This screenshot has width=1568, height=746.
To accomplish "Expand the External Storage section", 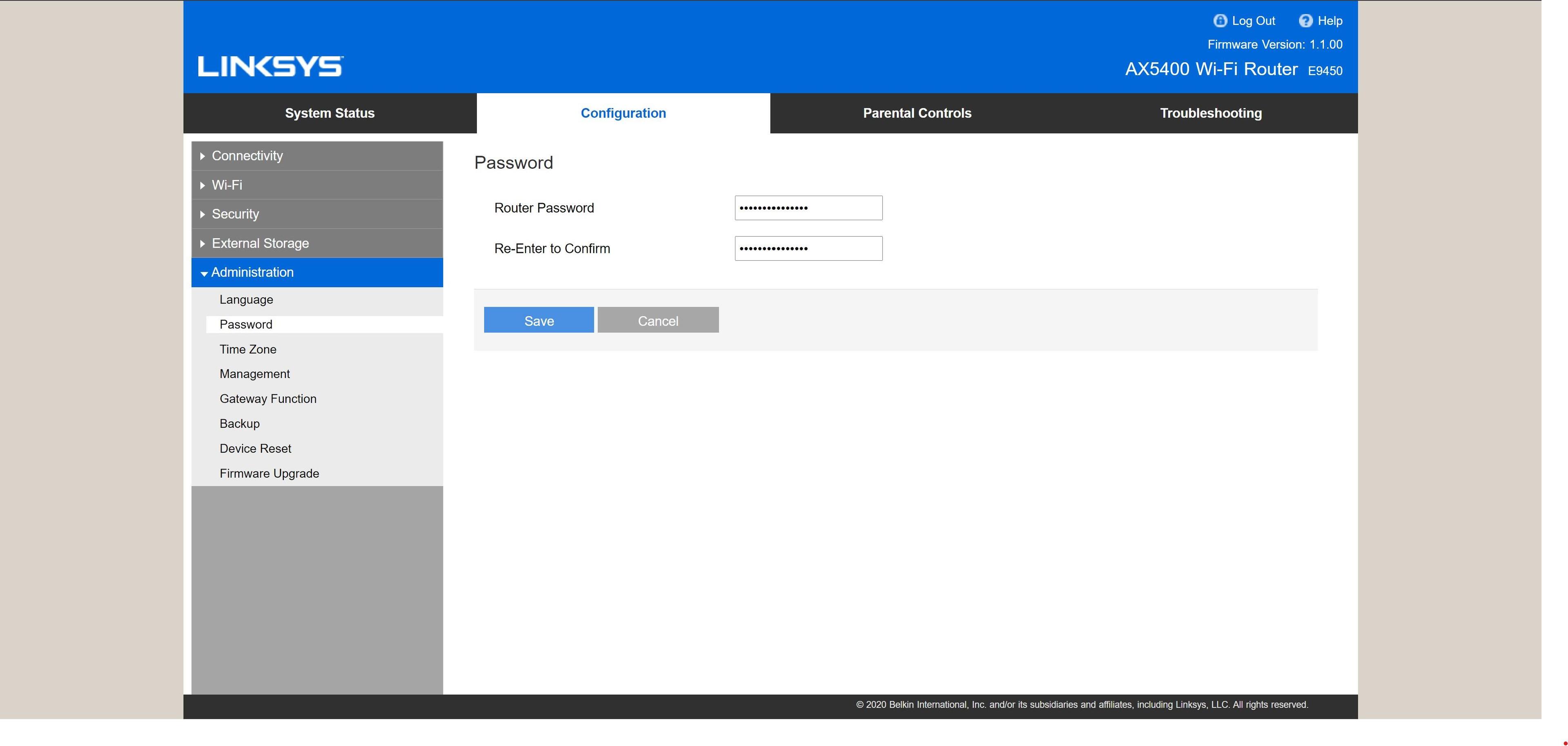I will tap(260, 243).
